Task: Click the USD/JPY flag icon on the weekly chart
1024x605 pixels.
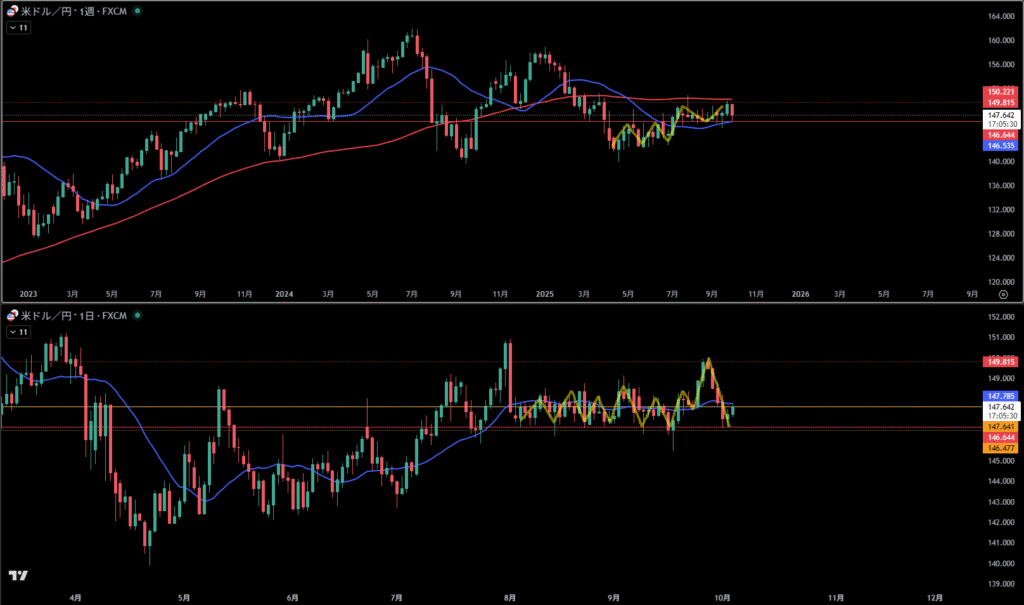Action: click(x=11, y=10)
